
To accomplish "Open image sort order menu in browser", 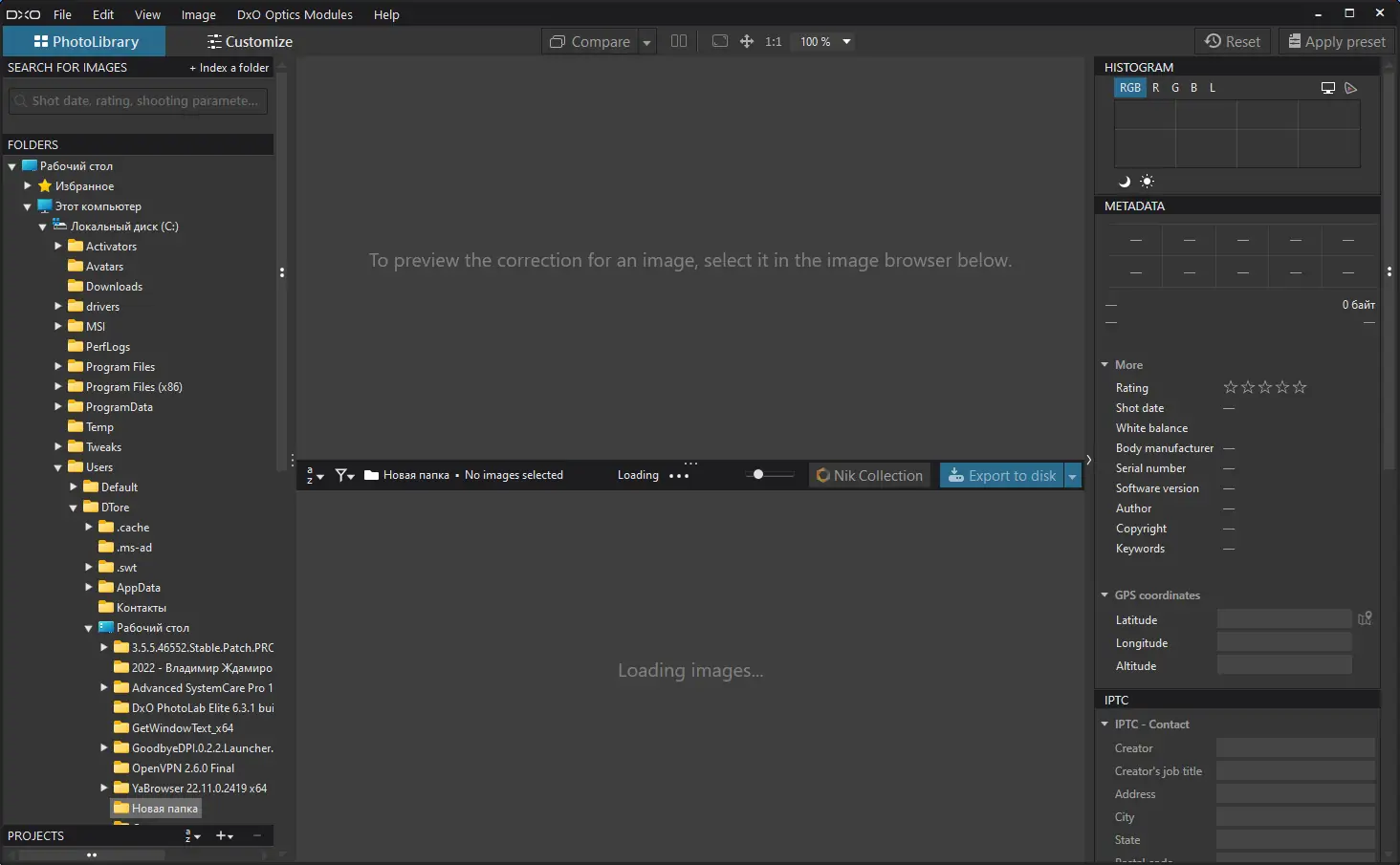I will pyautogui.click(x=315, y=475).
